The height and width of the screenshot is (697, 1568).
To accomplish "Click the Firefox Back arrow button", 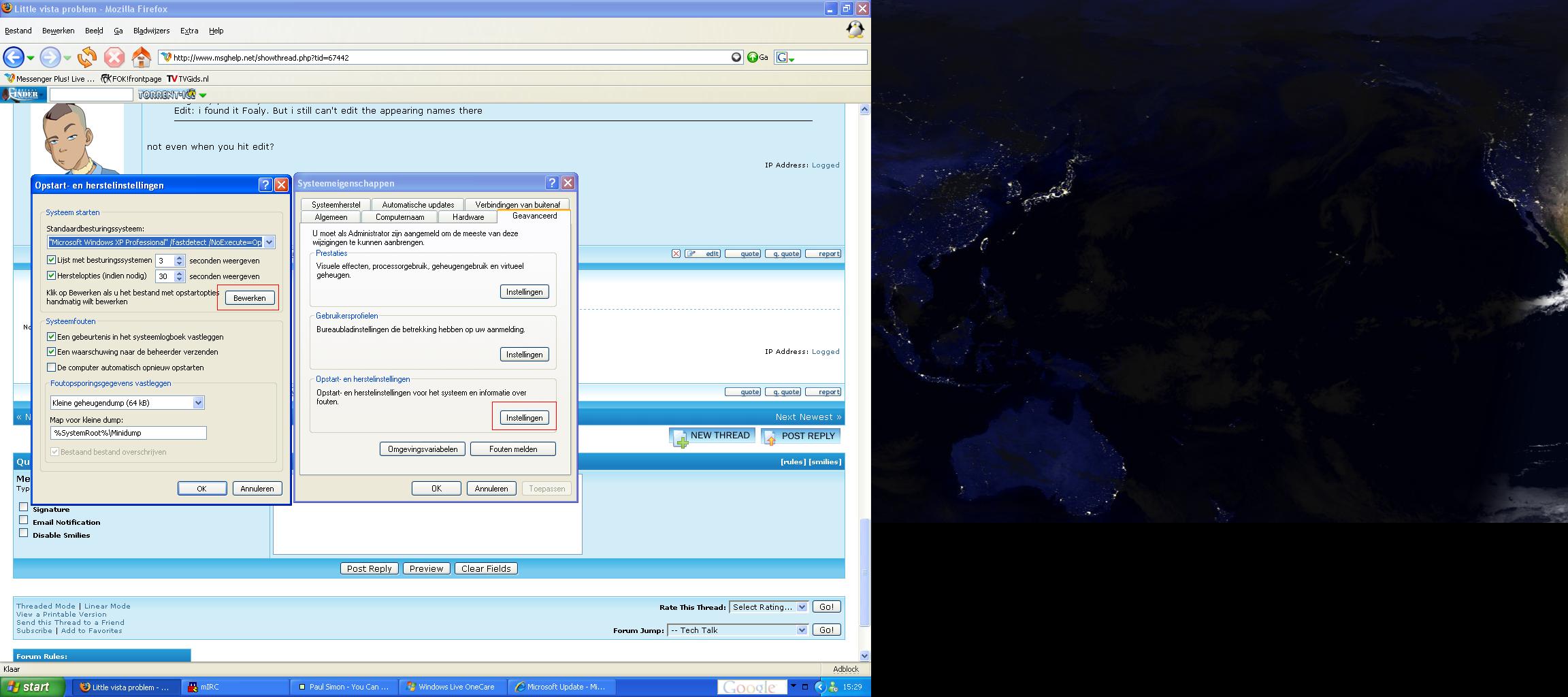I will click(14, 57).
